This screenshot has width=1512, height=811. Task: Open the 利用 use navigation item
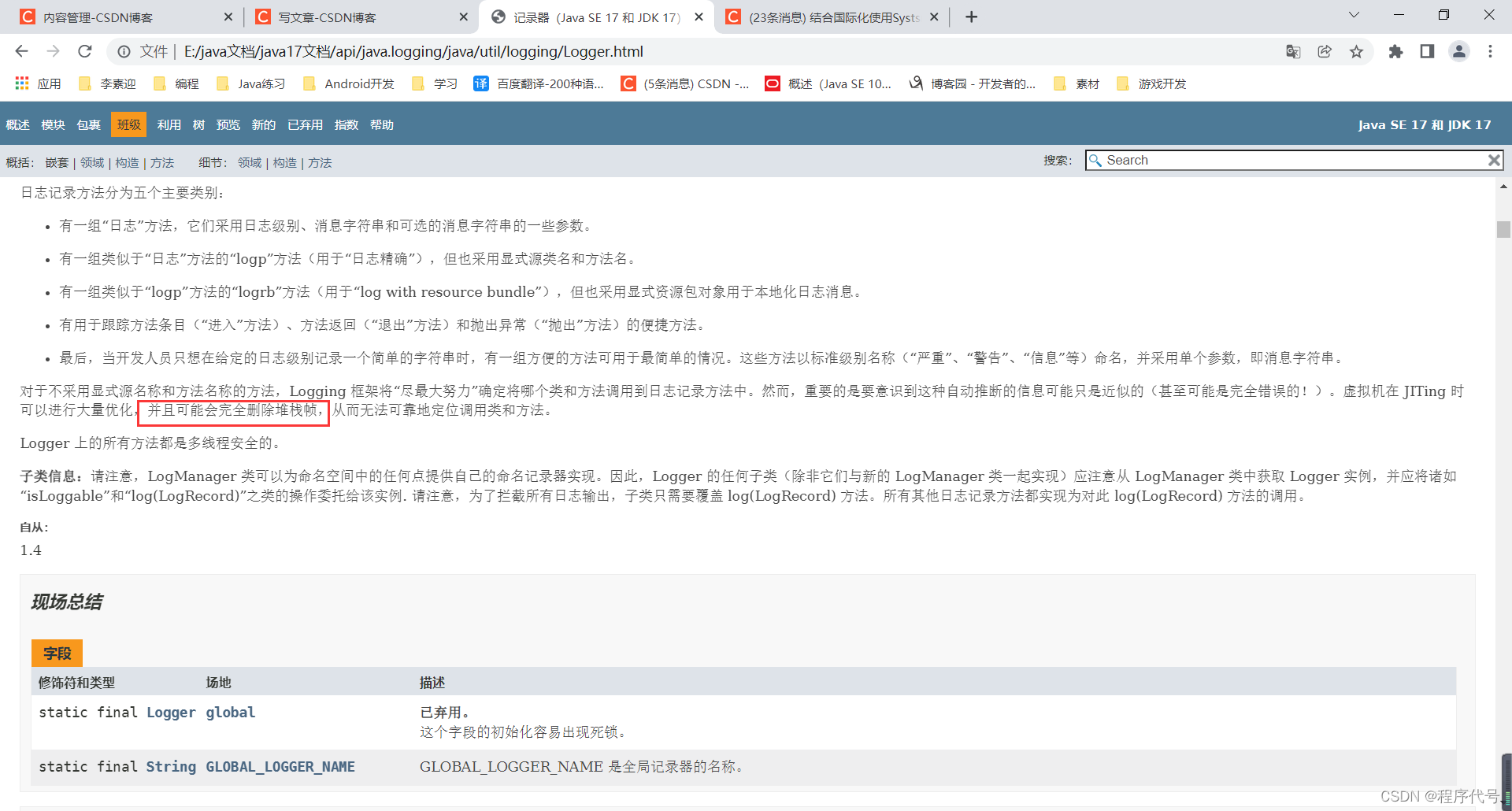[x=169, y=124]
